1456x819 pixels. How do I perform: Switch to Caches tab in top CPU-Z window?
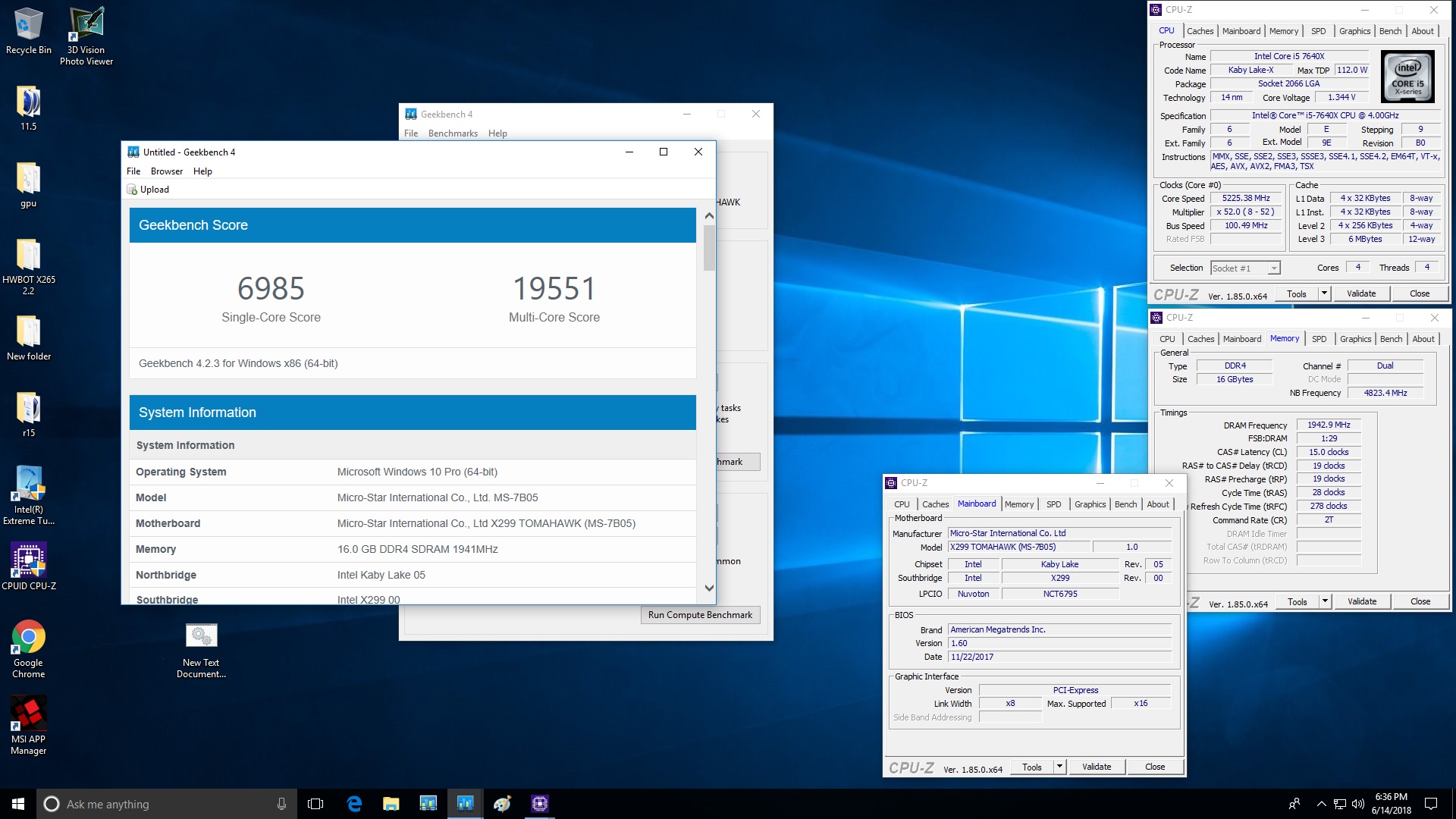tap(1200, 31)
